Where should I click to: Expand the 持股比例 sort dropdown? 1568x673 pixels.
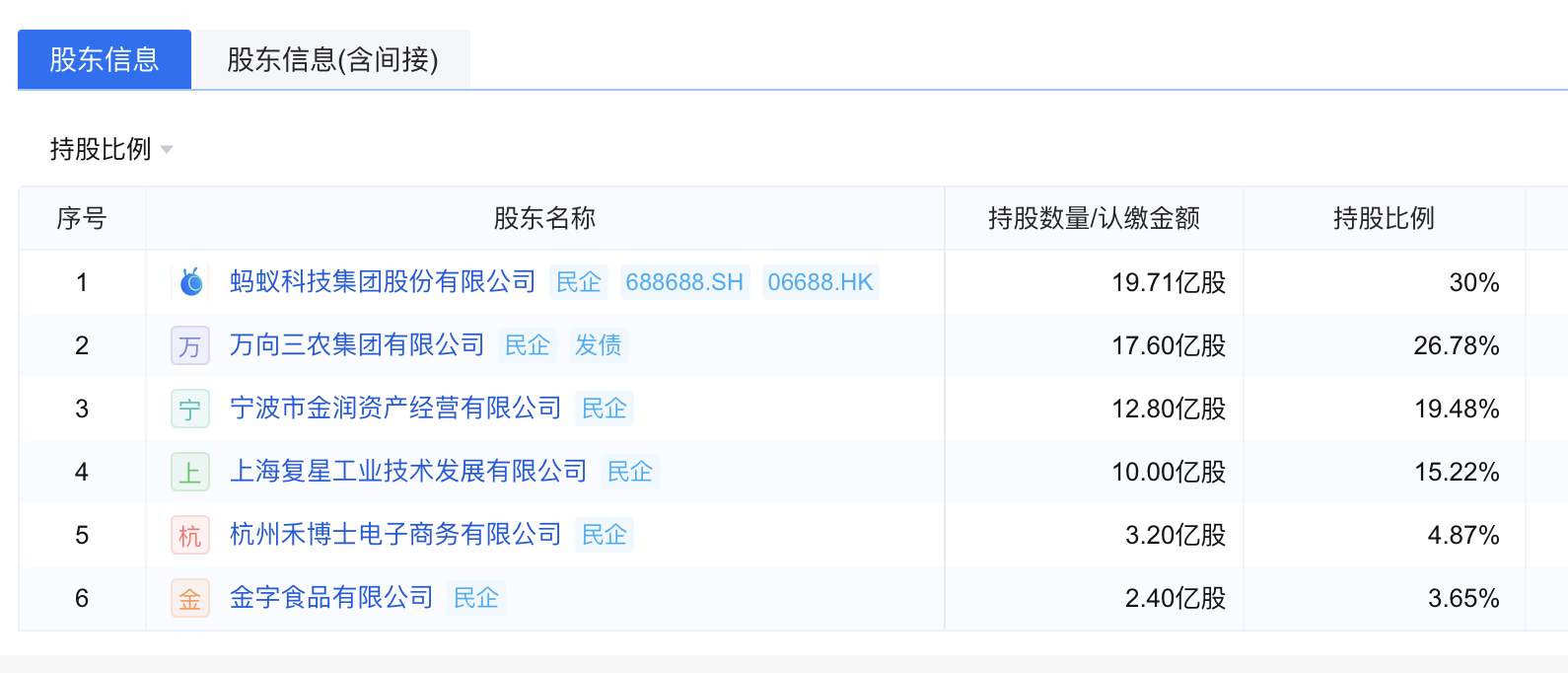pyautogui.click(x=111, y=149)
